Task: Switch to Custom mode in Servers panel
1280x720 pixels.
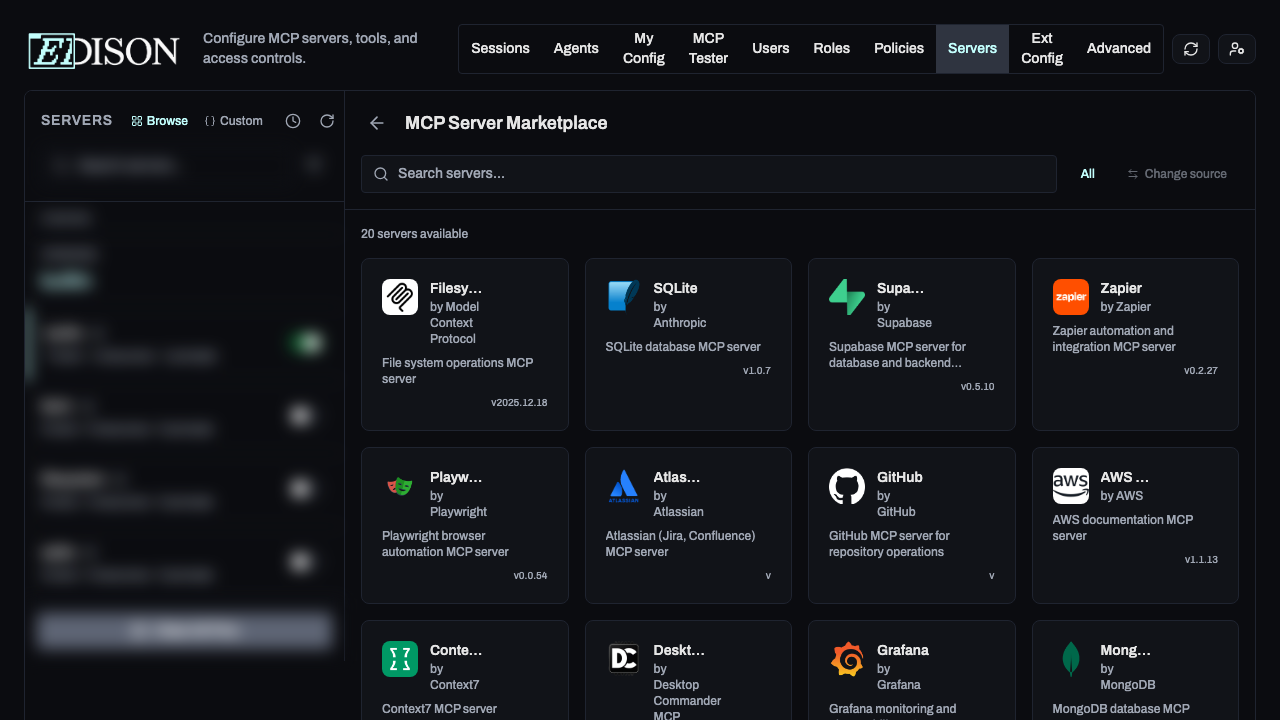Action: click(234, 121)
